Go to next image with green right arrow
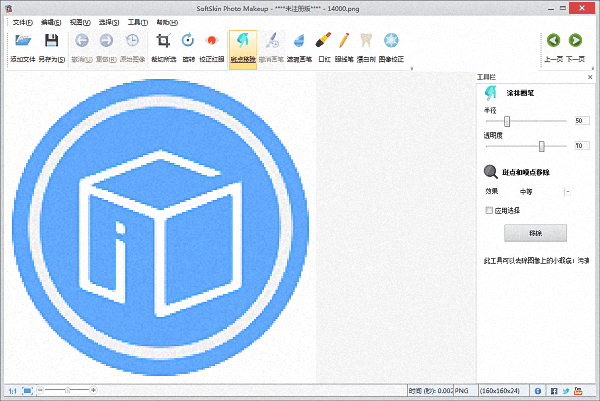 tap(575, 42)
